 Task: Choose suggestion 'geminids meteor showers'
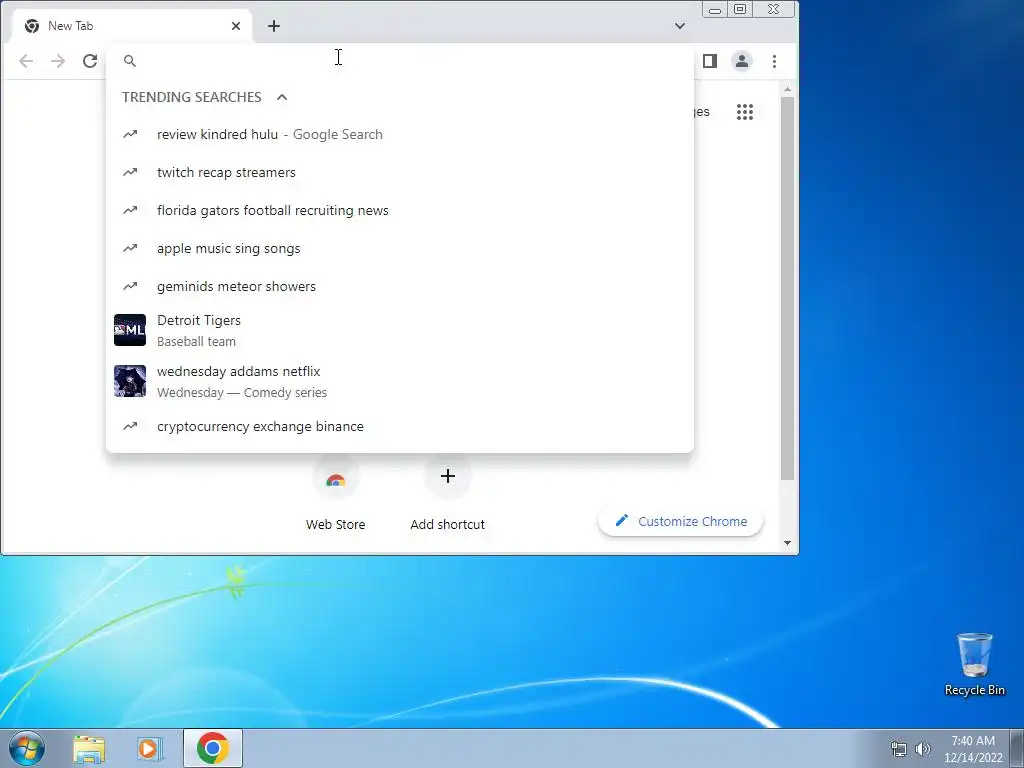pos(400,286)
